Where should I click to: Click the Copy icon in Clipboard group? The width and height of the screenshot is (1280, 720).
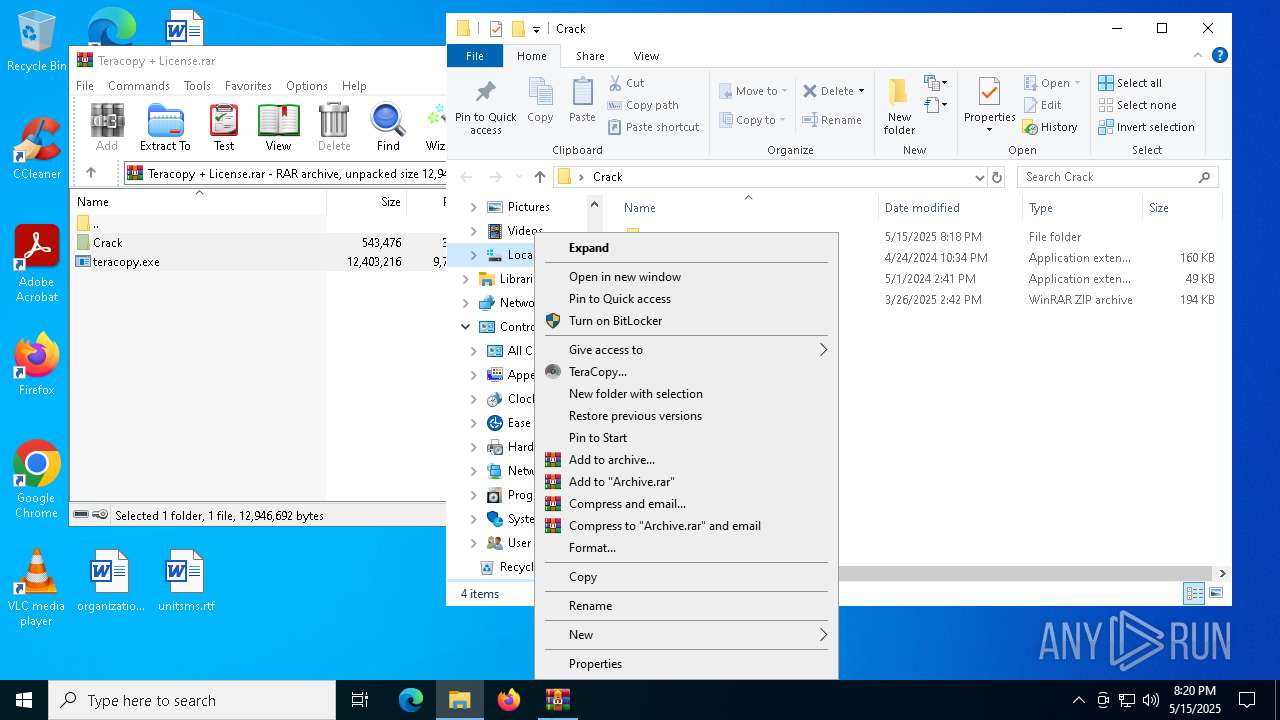tap(540, 101)
